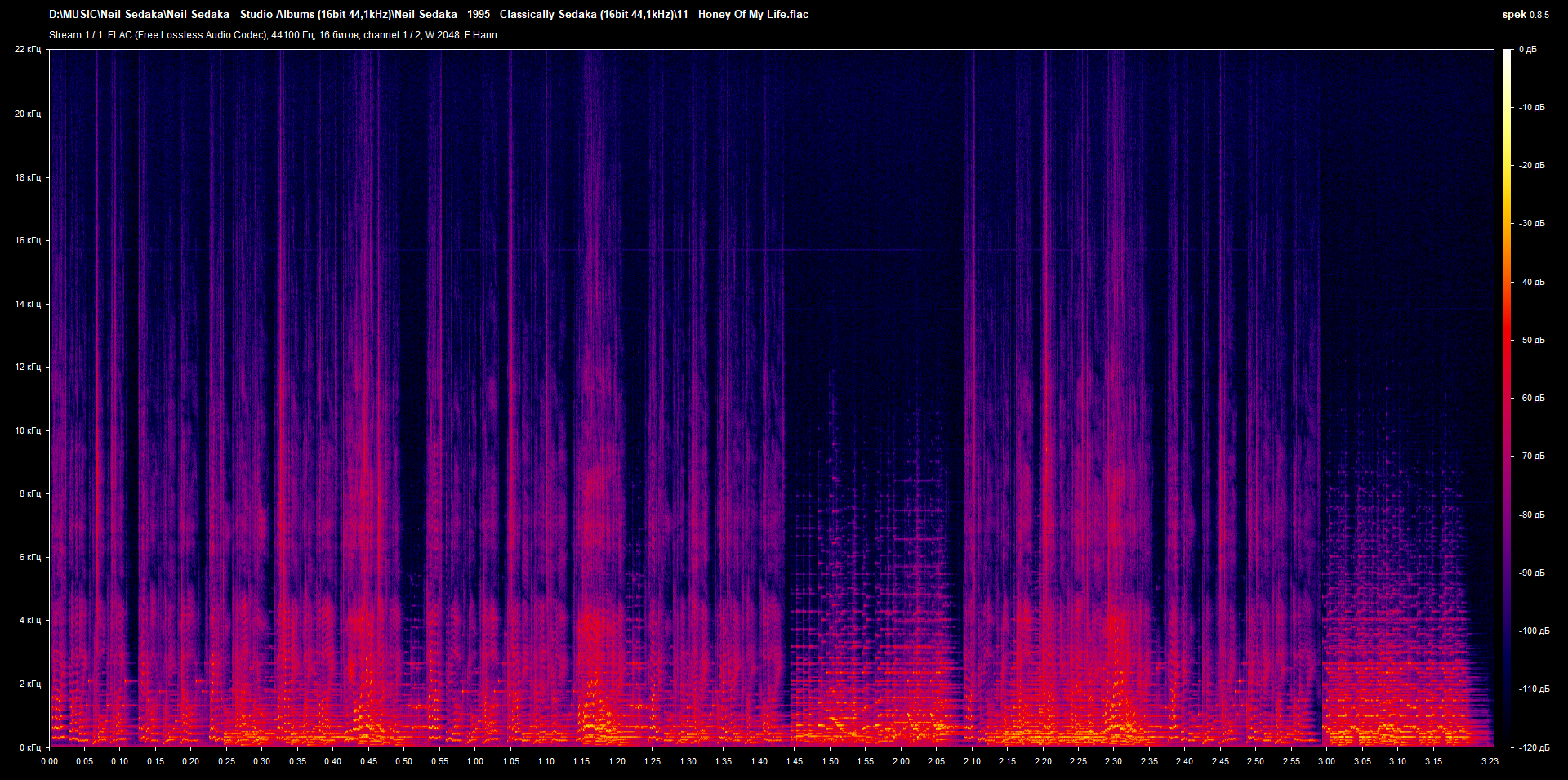Click the -110 дБ legend label

[x=1534, y=689]
